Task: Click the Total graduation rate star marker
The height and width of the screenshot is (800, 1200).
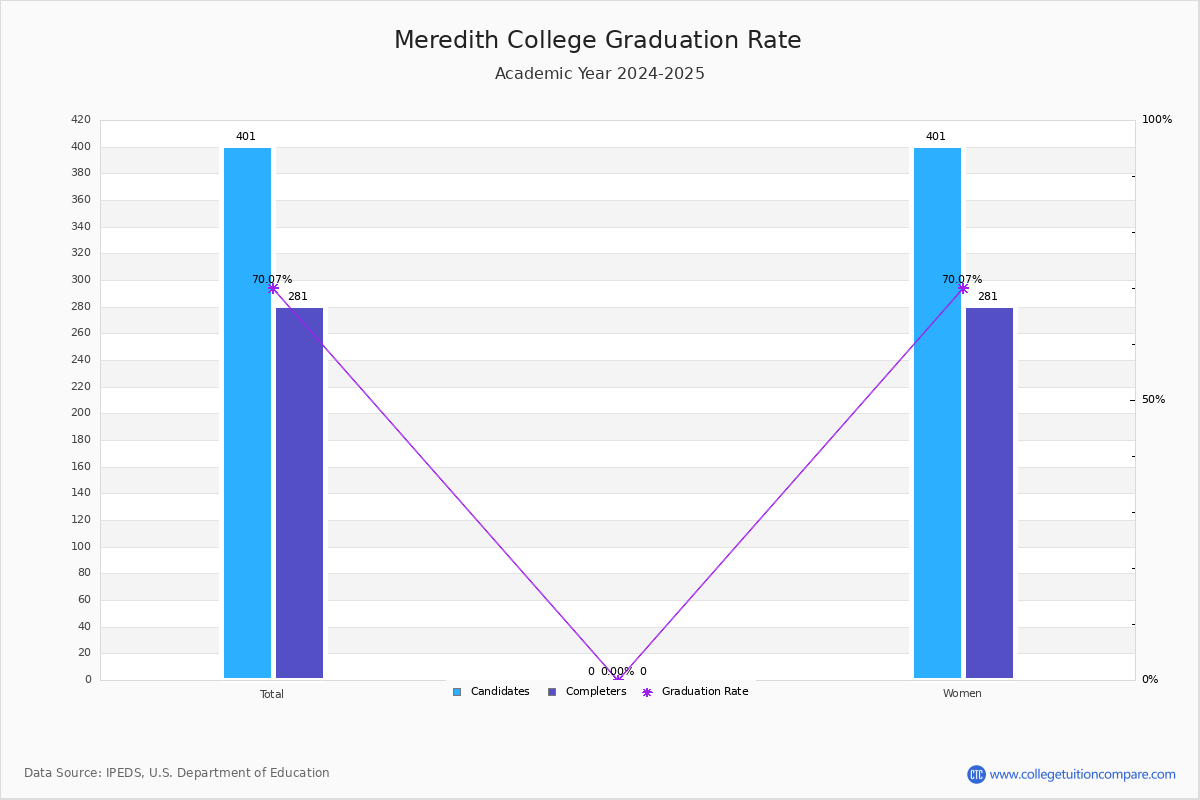Action: pyautogui.click(x=273, y=288)
